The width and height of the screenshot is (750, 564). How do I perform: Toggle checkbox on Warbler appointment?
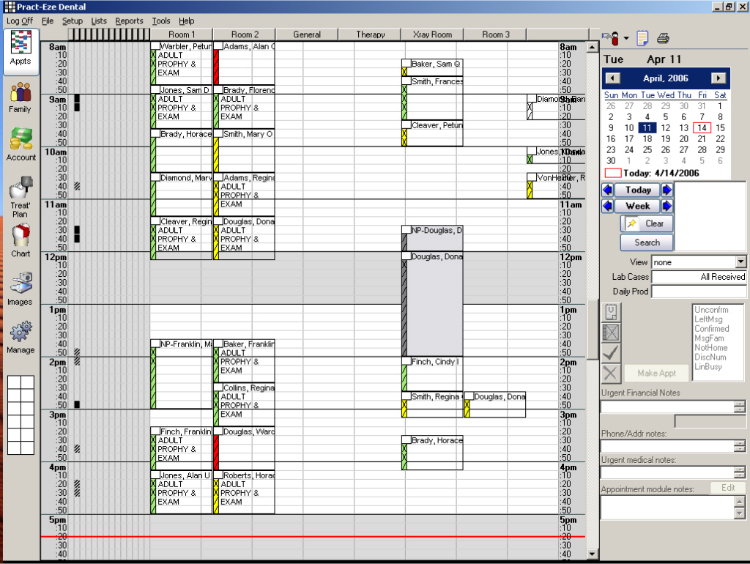click(155, 46)
